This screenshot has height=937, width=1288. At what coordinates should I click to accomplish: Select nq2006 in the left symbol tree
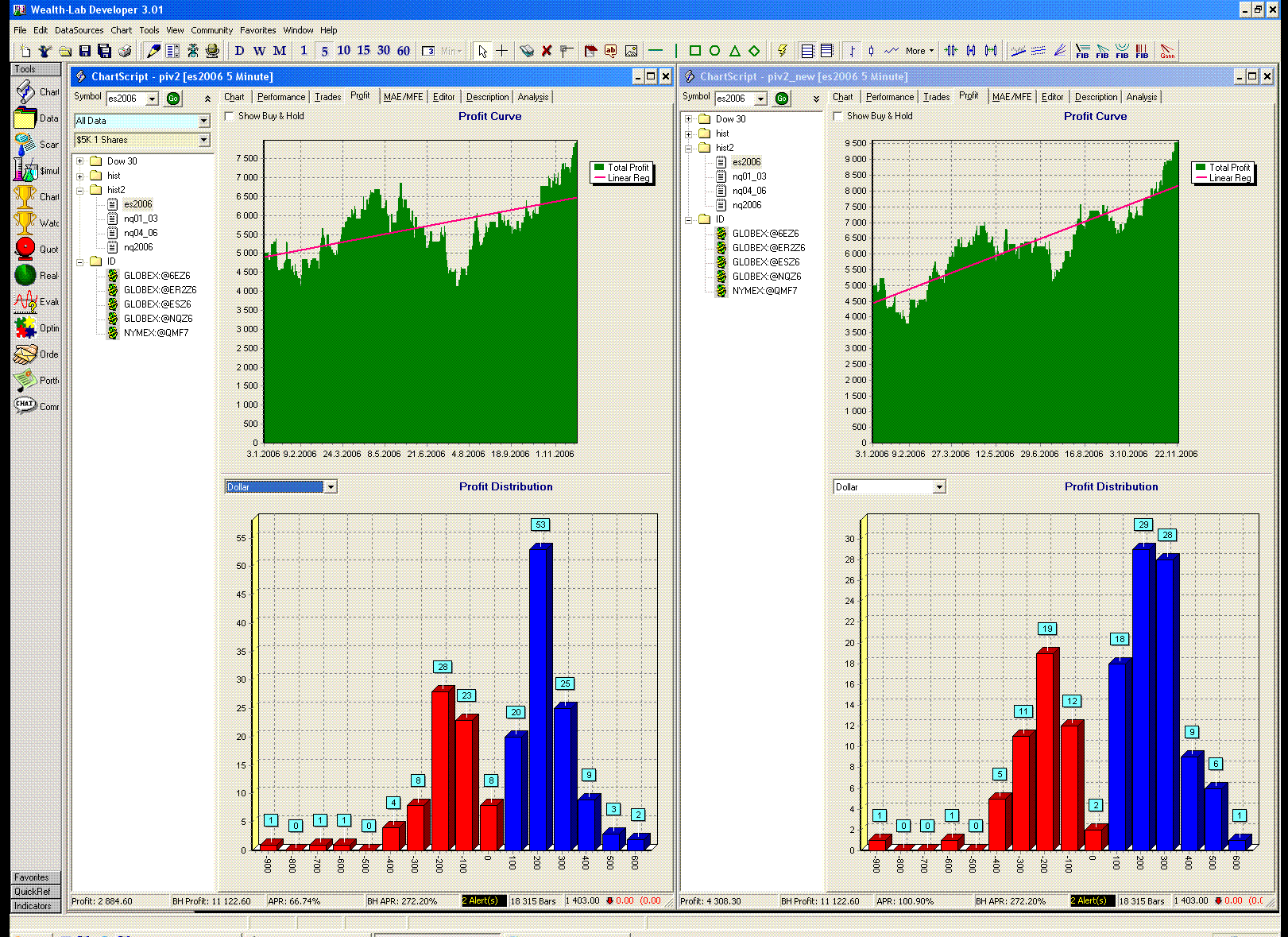[138, 247]
